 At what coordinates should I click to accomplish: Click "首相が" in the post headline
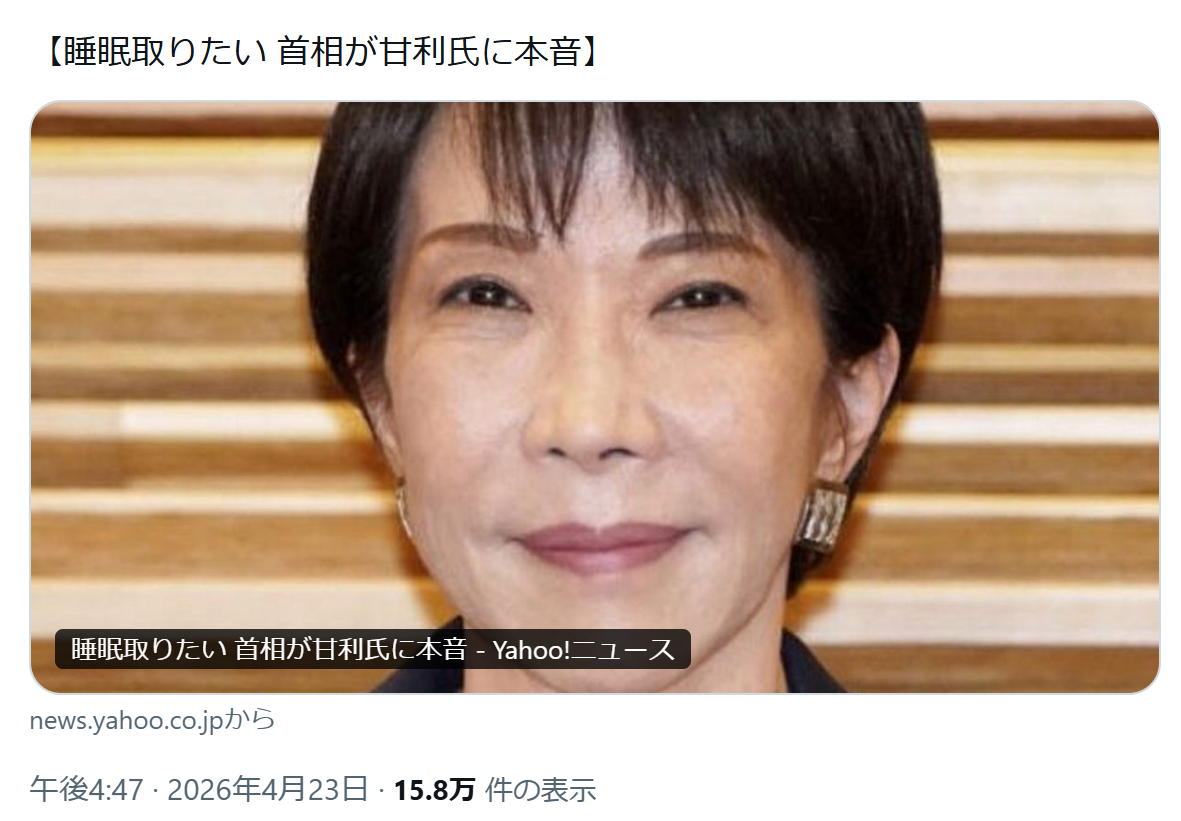[328, 51]
